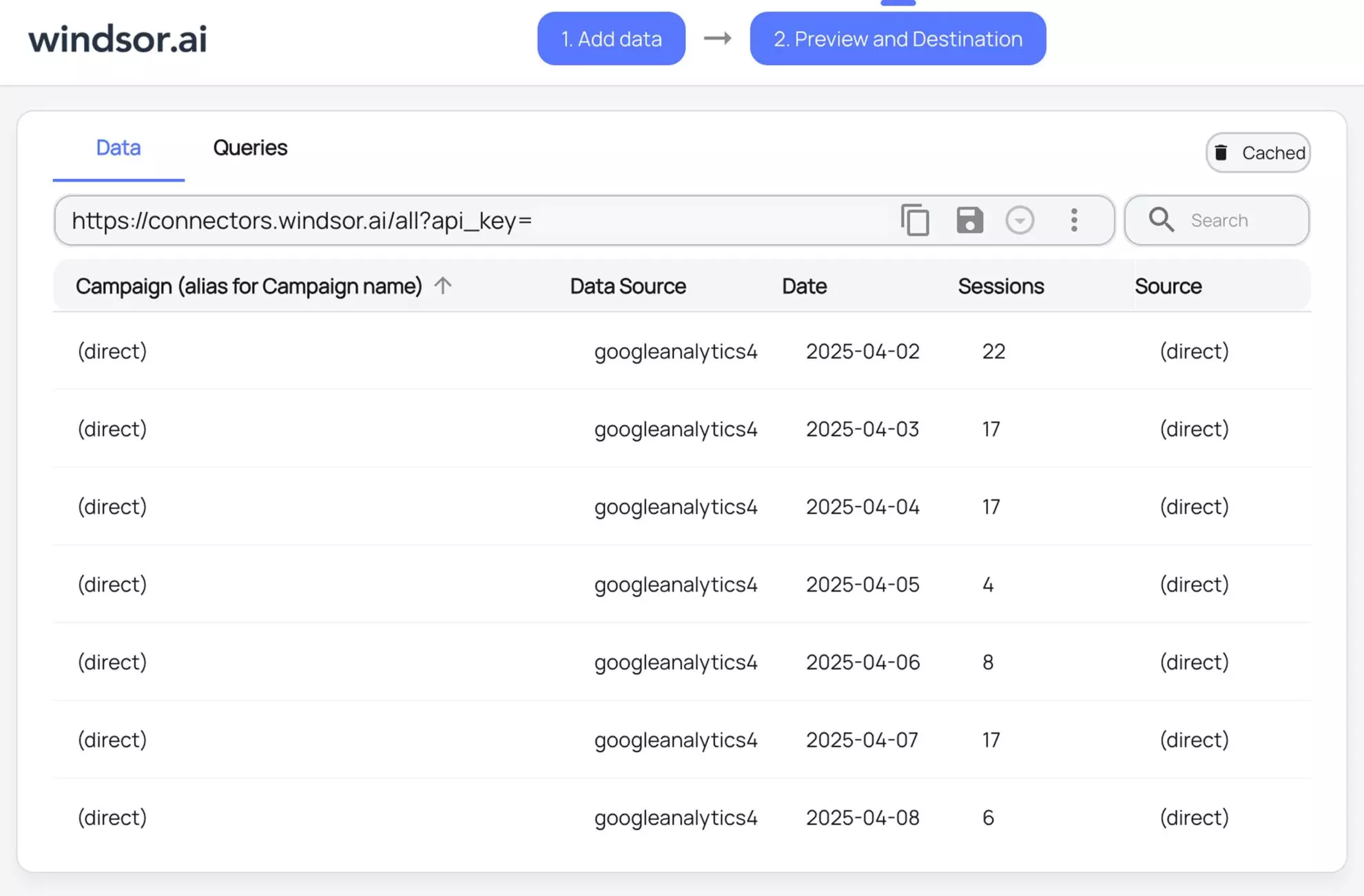Viewport: 1364px width, 896px height.
Task: Sort by the Data Source column header
Action: (628, 286)
